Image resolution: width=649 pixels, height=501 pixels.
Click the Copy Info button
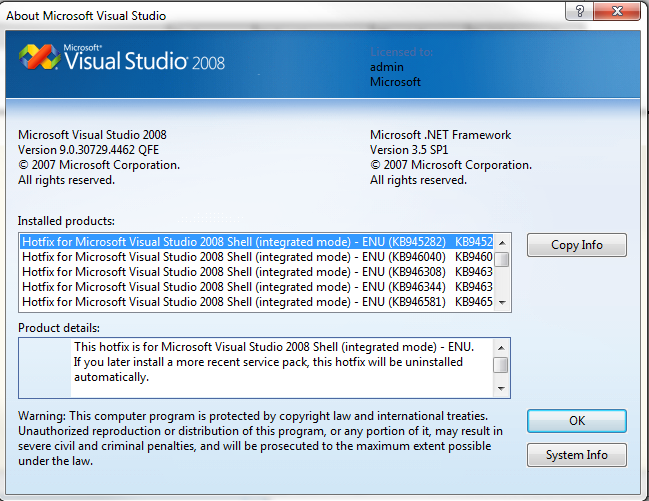[x=577, y=245]
